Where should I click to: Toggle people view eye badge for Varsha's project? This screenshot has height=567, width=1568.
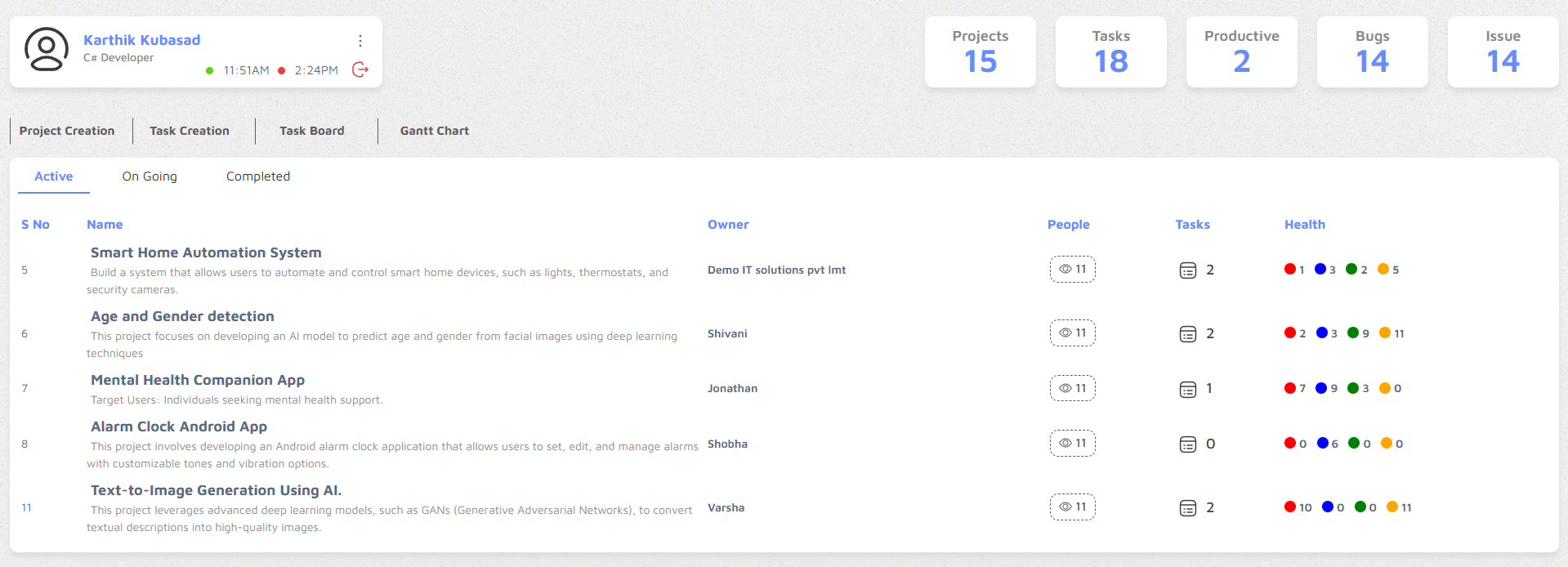(1073, 507)
